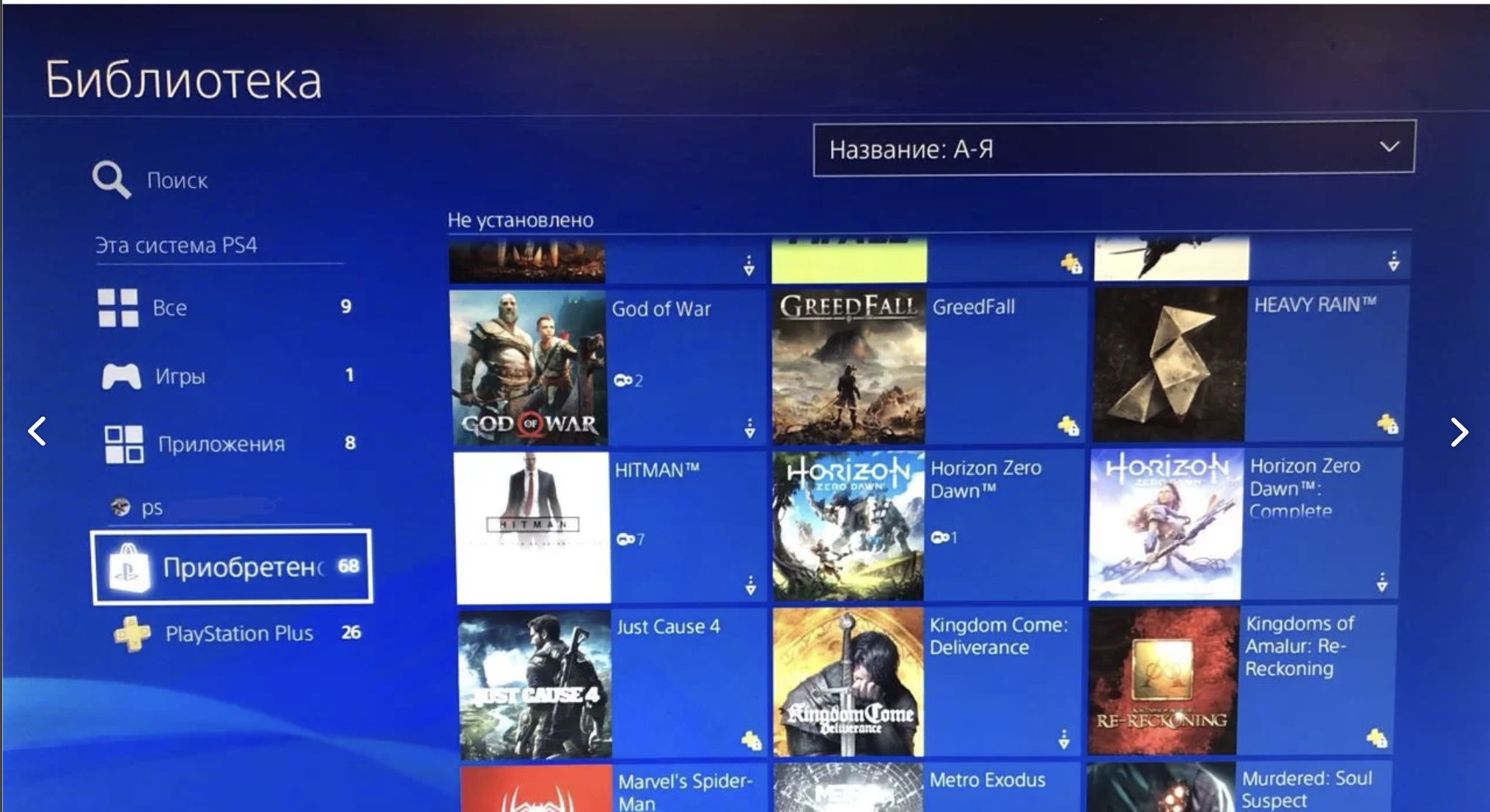Select the Игры category
The width and height of the screenshot is (1490, 812).
point(227,376)
